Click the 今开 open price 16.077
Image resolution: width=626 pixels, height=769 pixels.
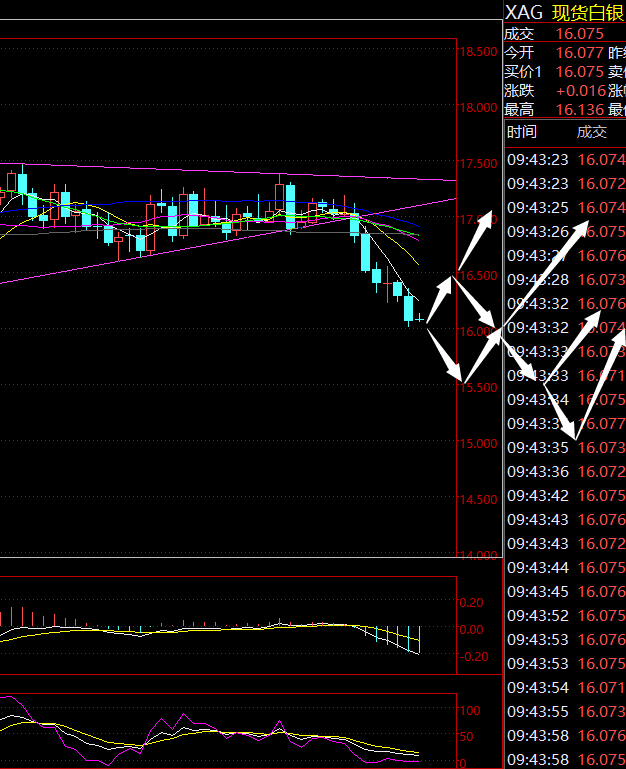[x=579, y=52]
